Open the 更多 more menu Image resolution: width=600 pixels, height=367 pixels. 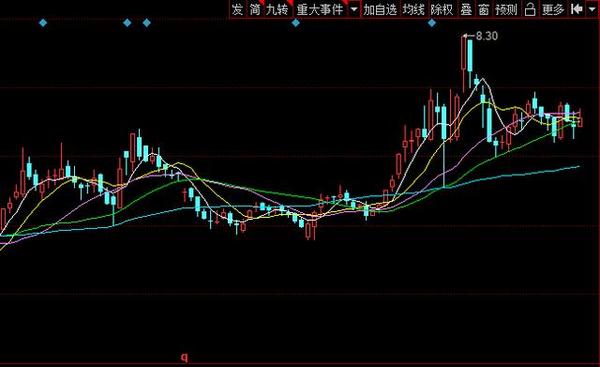[553, 9]
